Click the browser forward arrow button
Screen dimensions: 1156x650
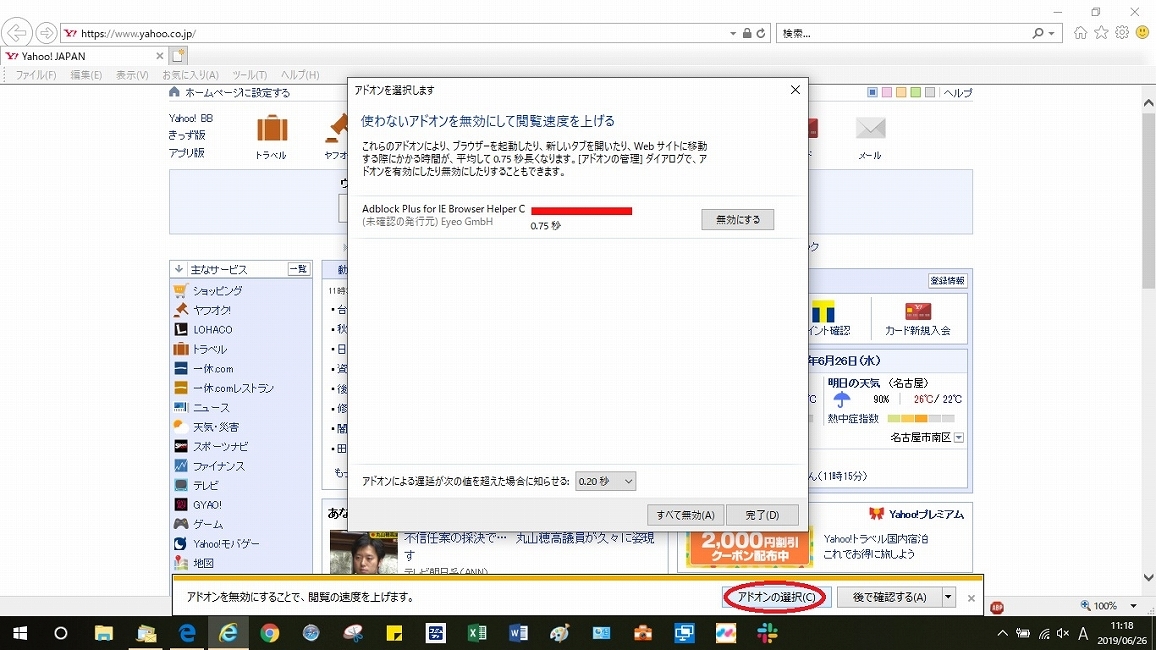46,33
